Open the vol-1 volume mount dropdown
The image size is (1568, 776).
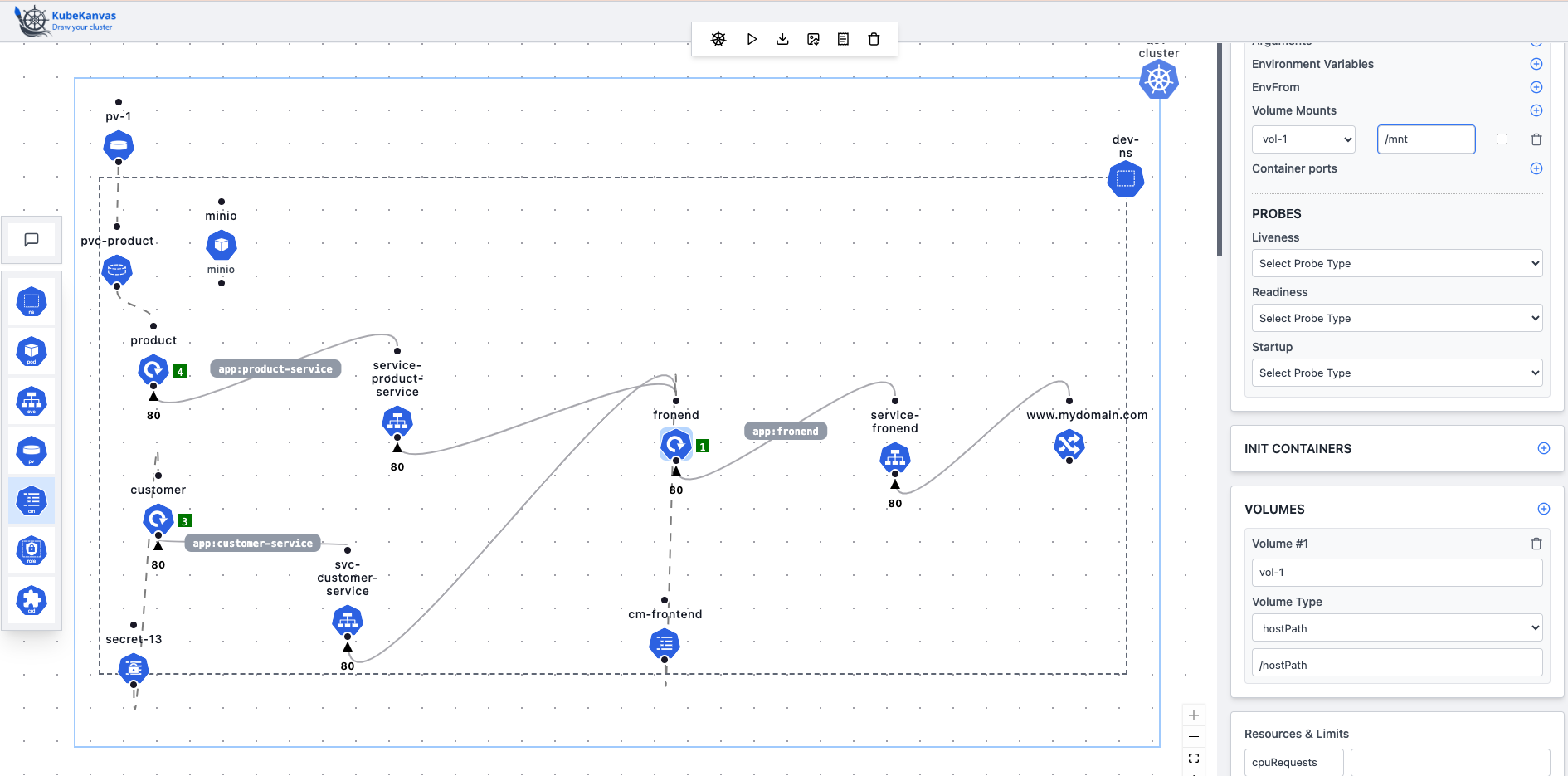pyautogui.click(x=1303, y=139)
